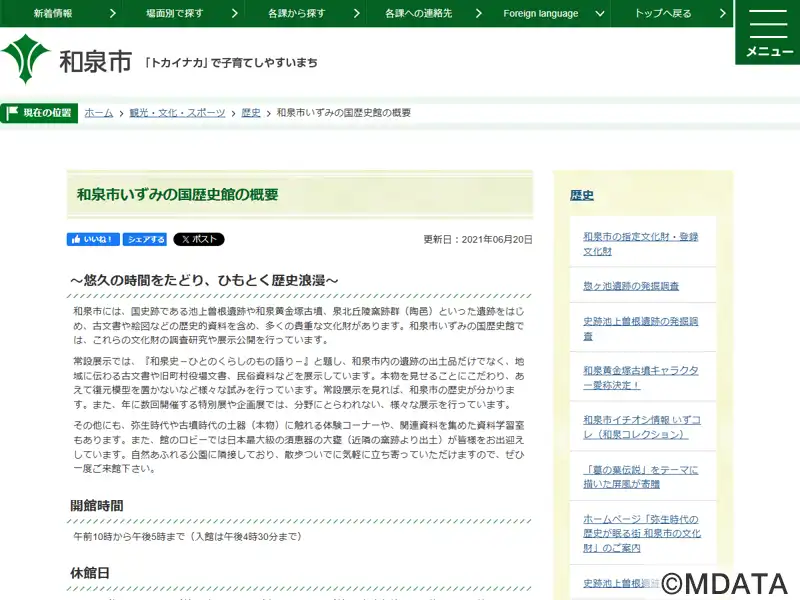Open 和泉市の指定文化財・登録文化財 sidebar link
This screenshot has width=800, height=600.
pyautogui.click(x=640, y=243)
